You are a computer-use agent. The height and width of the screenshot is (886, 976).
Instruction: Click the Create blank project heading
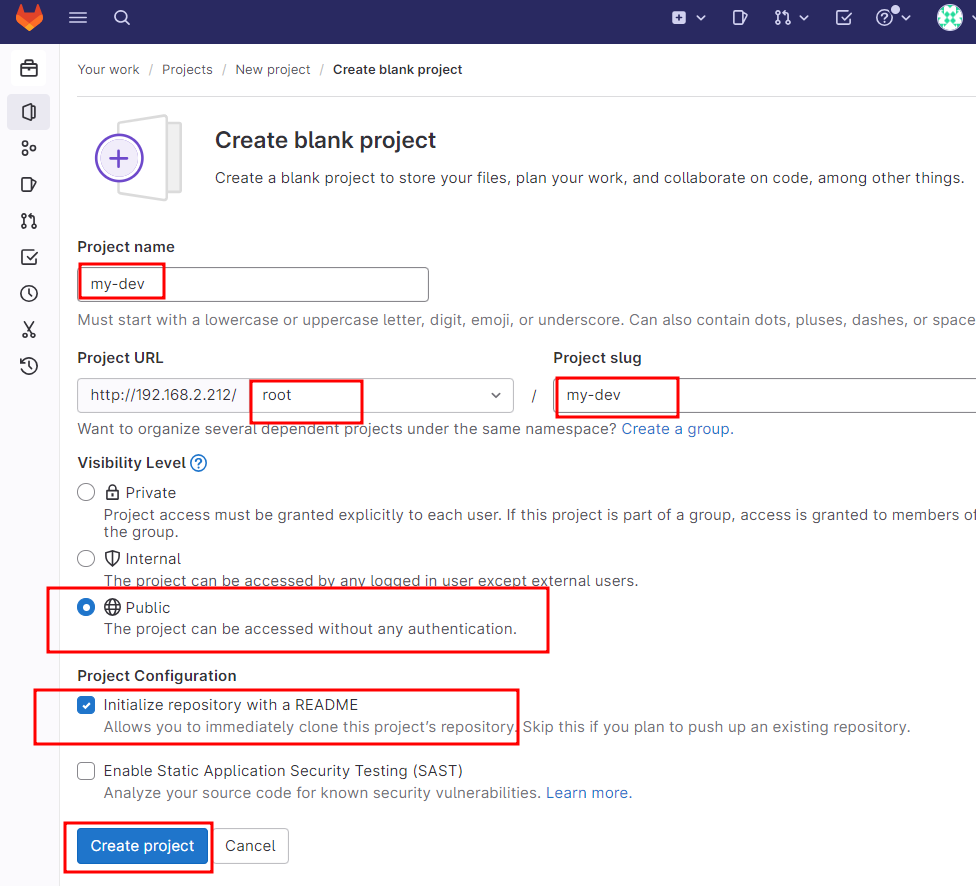click(326, 141)
